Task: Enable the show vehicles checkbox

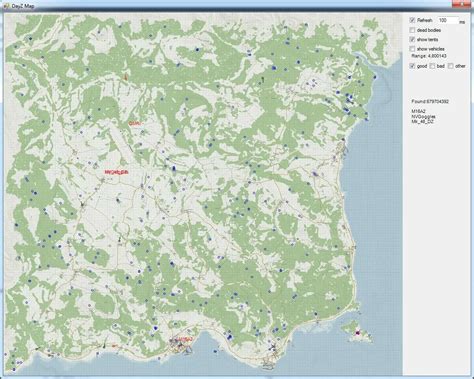Action: tap(412, 49)
